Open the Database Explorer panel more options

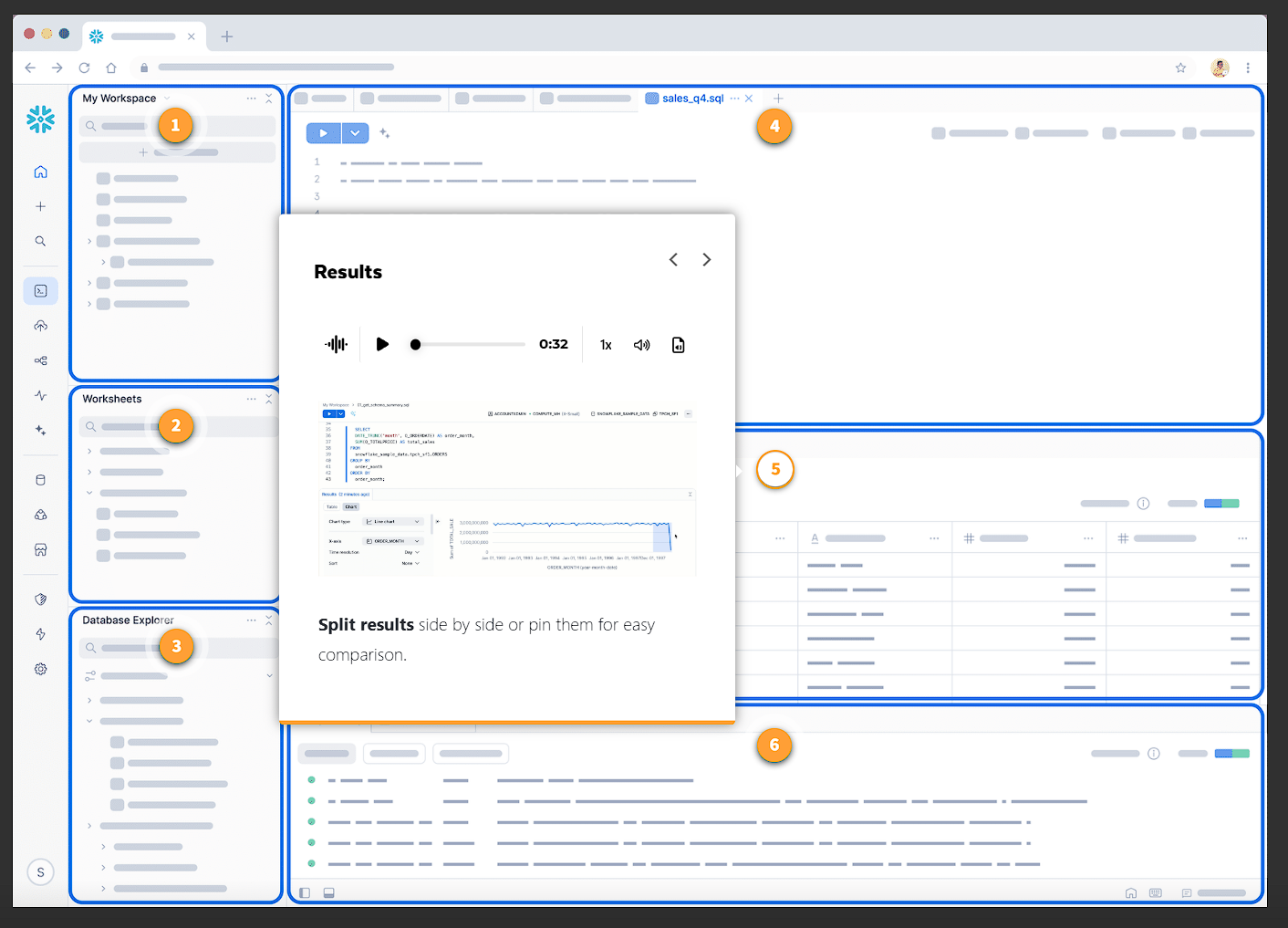click(251, 620)
